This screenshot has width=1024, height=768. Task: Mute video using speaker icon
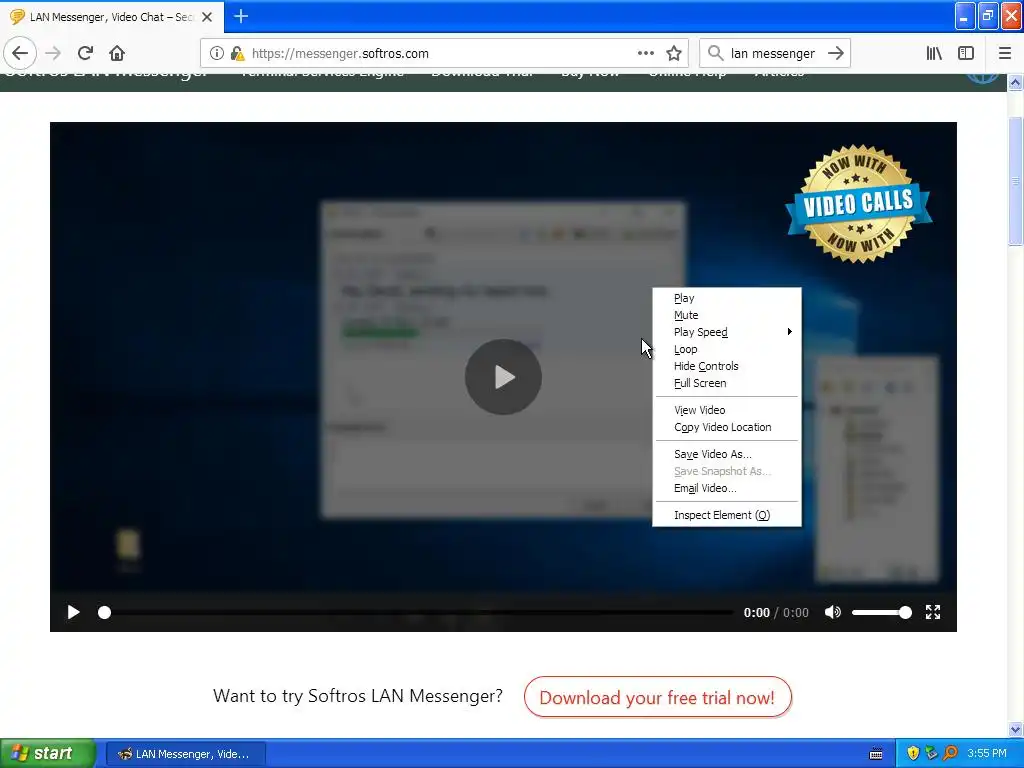[x=833, y=612]
